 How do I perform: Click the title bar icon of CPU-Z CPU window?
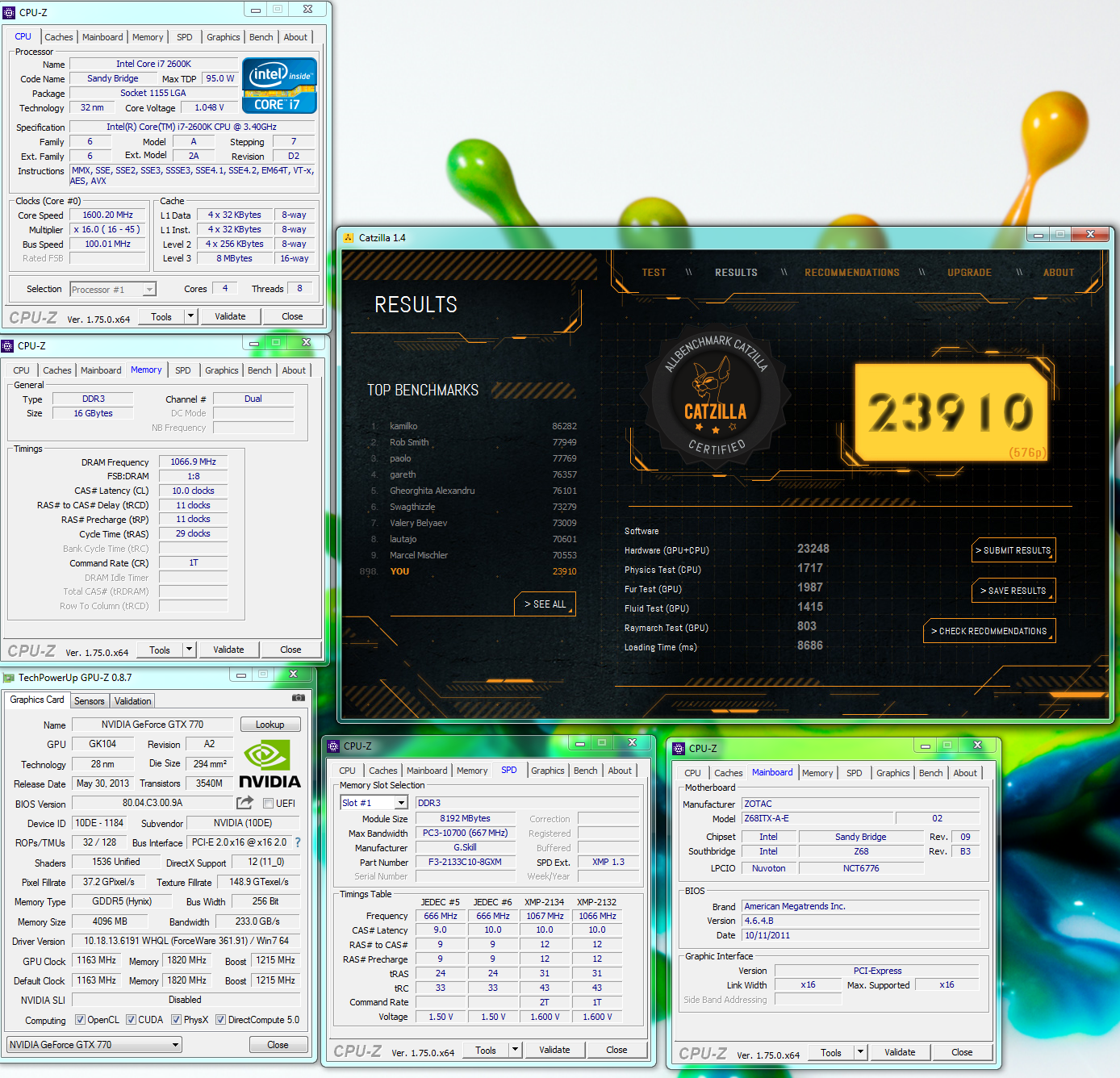[x=9, y=13]
